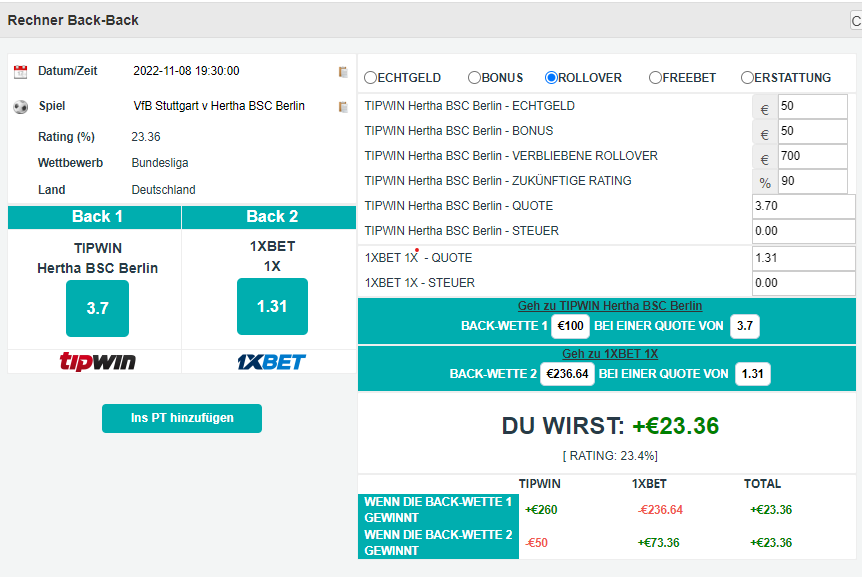Click the date value 2022-11-08 19:30:00

pyautogui.click(x=186, y=71)
